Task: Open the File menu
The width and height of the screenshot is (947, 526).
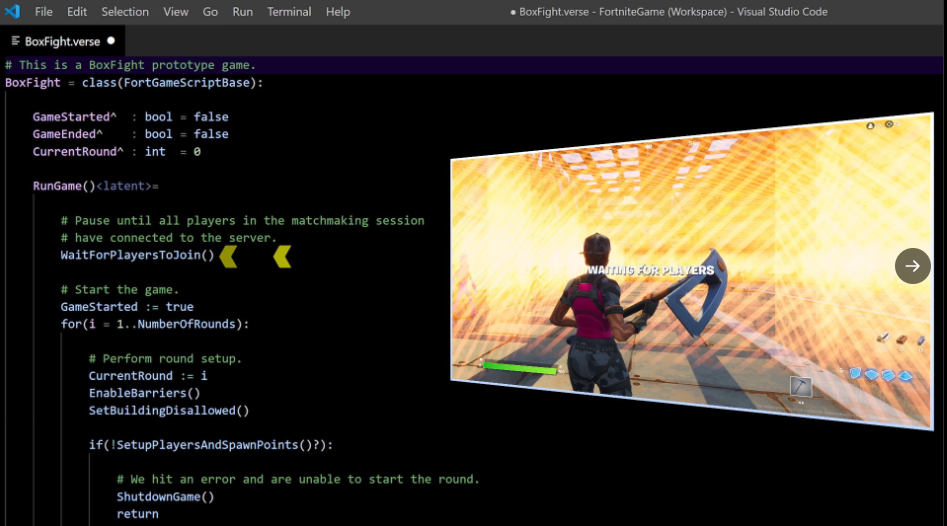Action: pyautogui.click(x=44, y=12)
